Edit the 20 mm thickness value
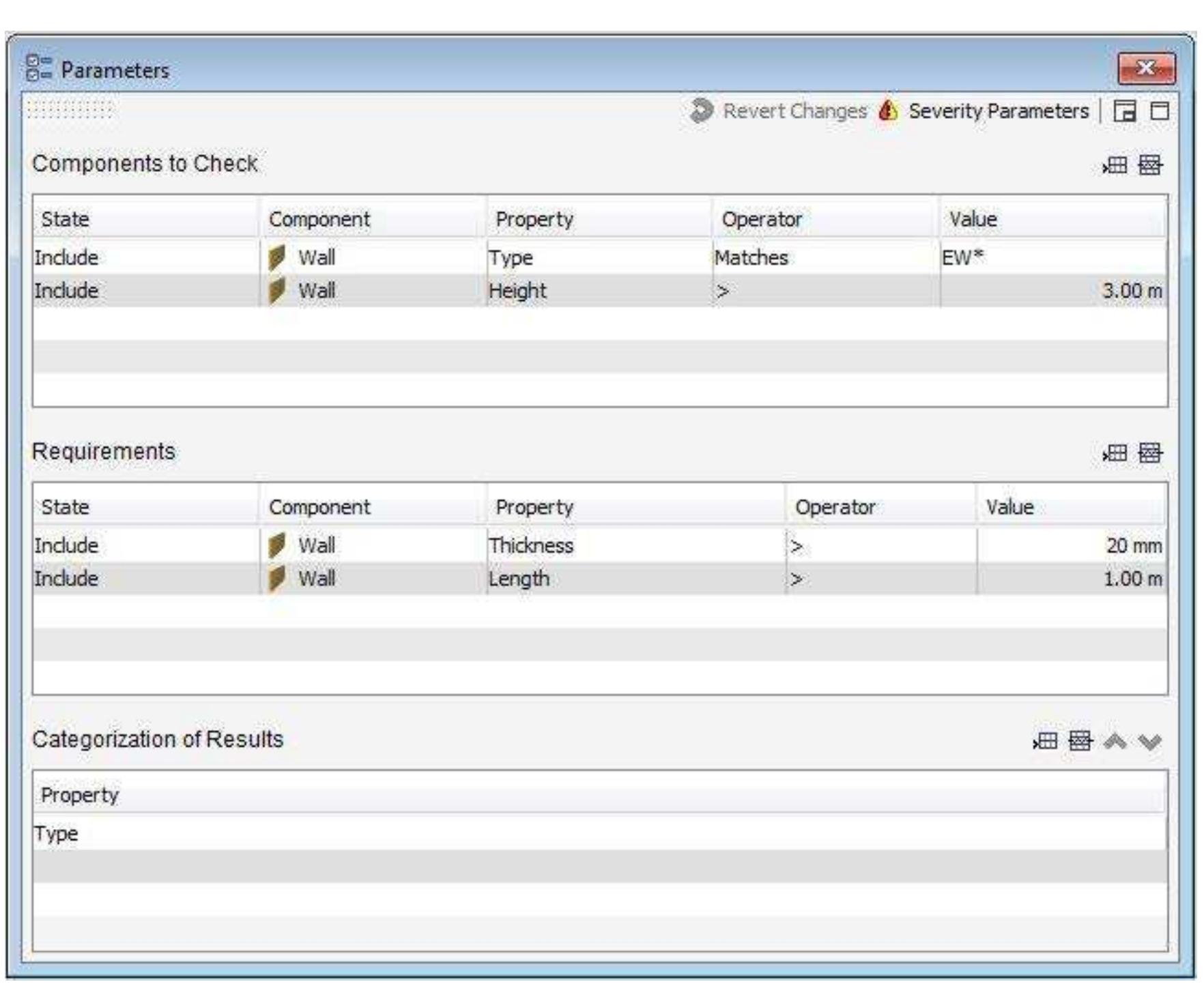 point(1072,546)
